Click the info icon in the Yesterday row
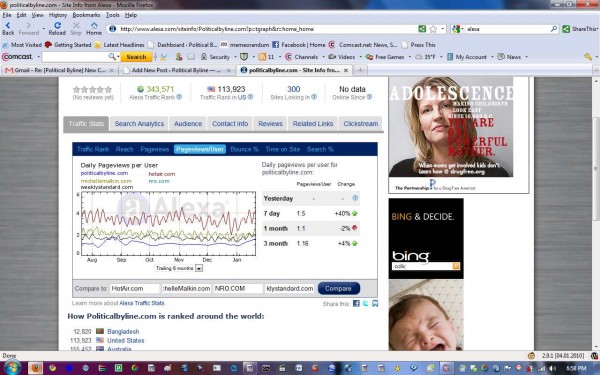Image resolution: width=600 pixels, height=375 pixels. pos(355,198)
